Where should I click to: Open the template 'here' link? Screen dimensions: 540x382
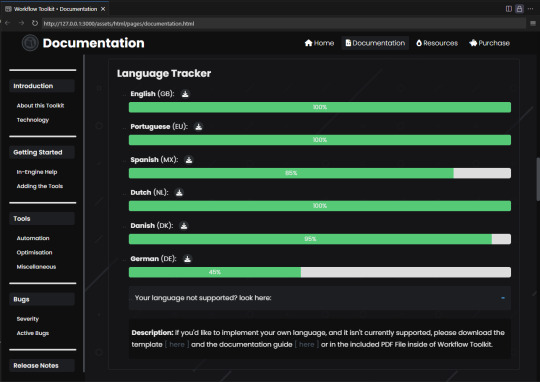pyautogui.click(x=177, y=344)
